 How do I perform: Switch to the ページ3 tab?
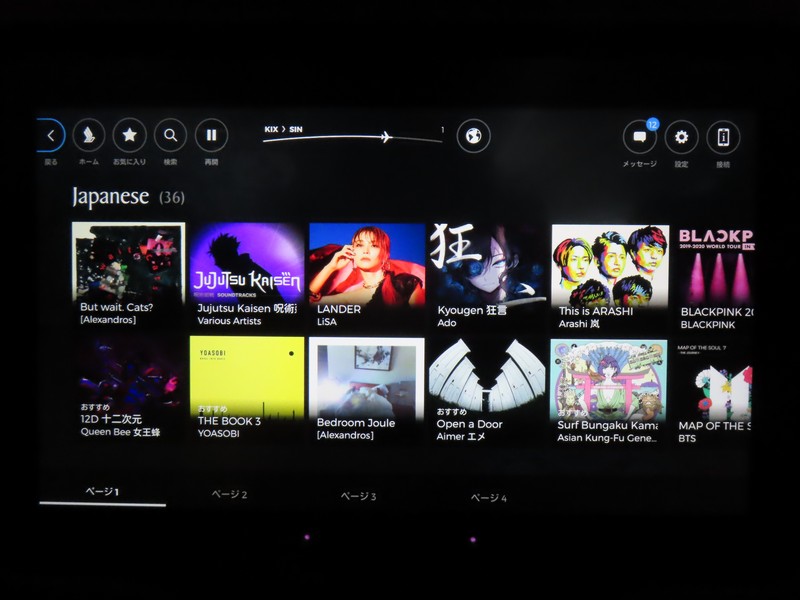pyautogui.click(x=358, y=496)
